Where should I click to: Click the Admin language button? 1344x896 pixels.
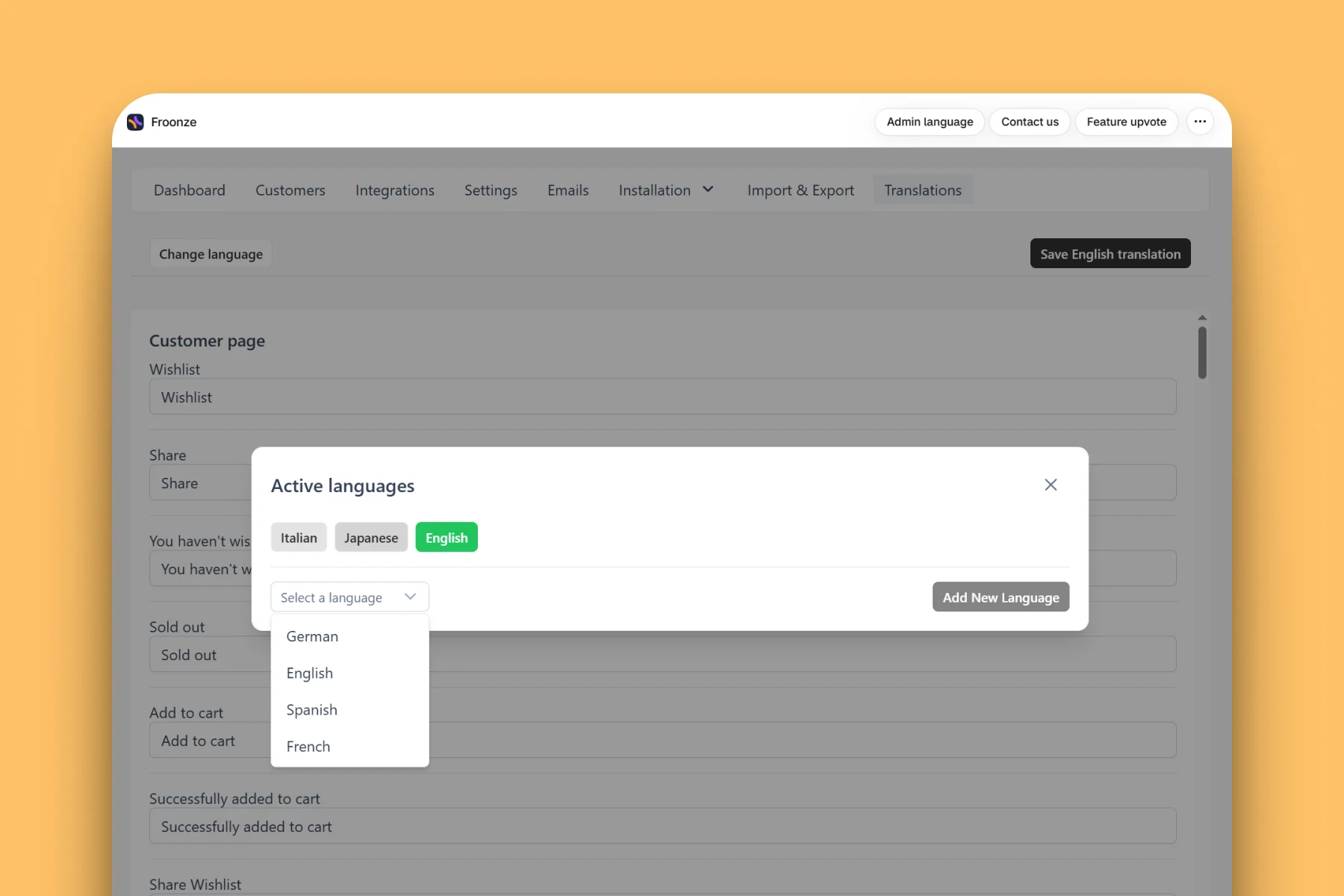click(930, 122)
